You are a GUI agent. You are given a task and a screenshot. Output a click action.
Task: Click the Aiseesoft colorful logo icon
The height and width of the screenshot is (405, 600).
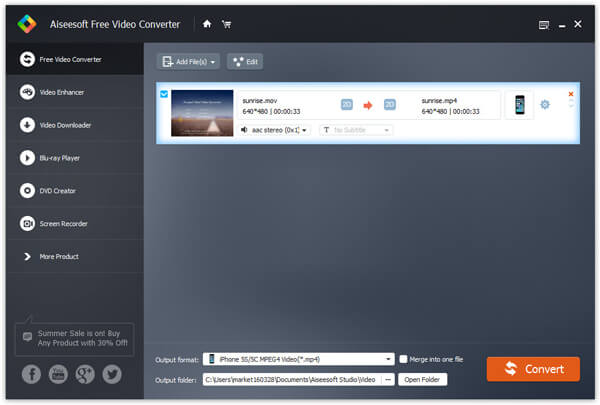[27, 24]
